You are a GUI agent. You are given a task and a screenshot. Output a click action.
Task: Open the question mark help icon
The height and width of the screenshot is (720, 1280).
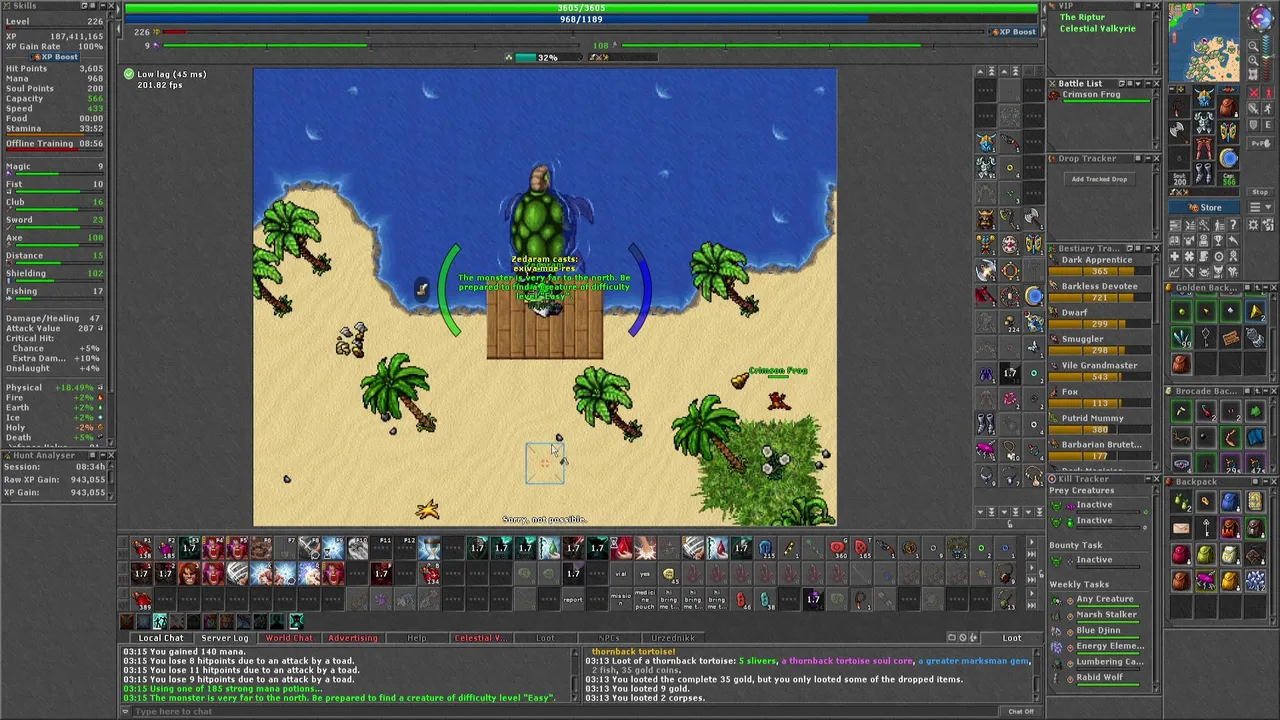(x=1233, y=225)
